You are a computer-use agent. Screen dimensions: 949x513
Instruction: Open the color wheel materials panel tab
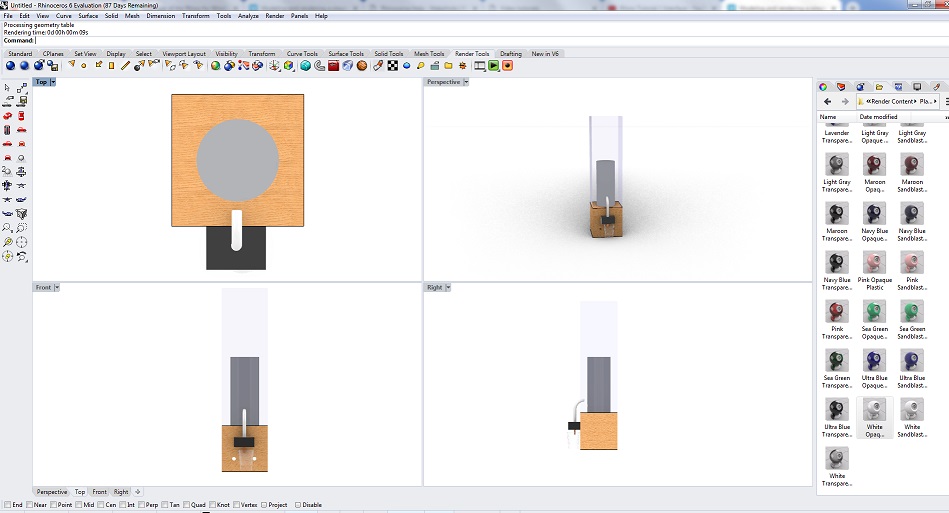coord(823,87)
